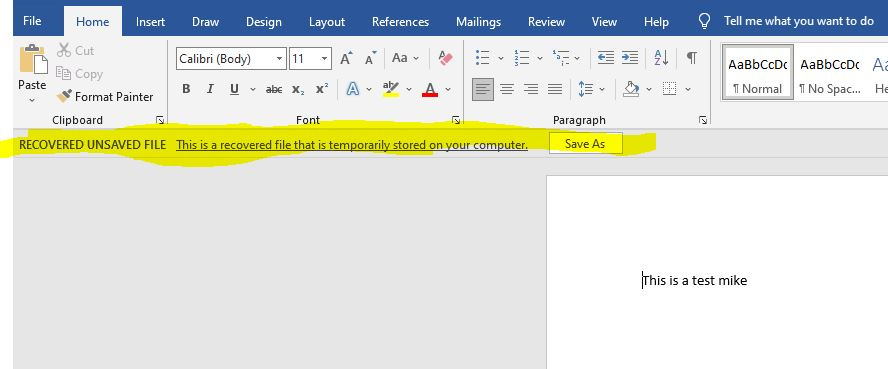Viewport: 888px width, 369px height.
Task: Switch to the References tab
Action: (400, 22)
